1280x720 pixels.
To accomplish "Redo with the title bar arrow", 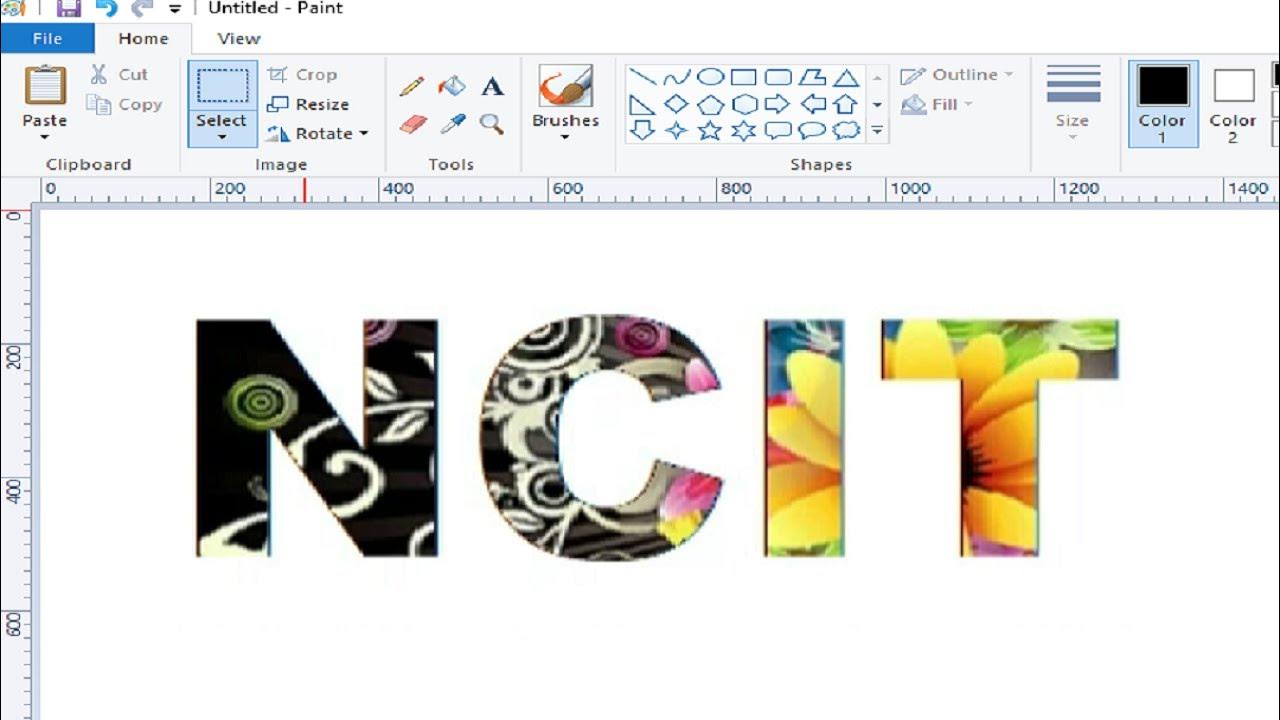I will [143, 8].
